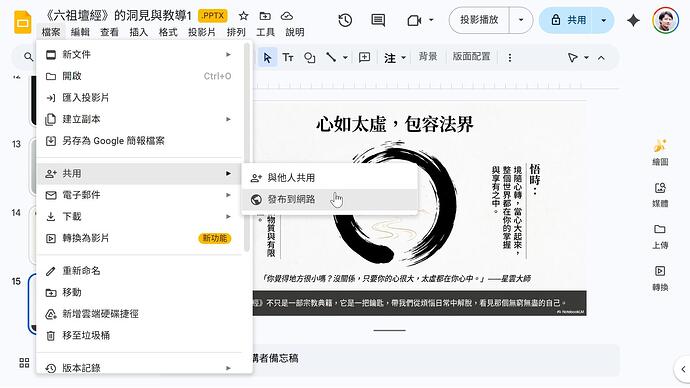Image resolution: width=690 pixels, height=388 pixels.
Task: Choose 新增雲端硬碟捷徑 entry
Action: [139, 314]
